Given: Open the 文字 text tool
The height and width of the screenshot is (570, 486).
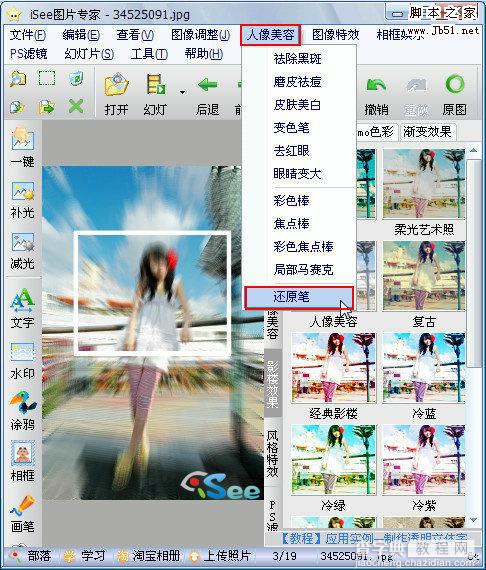Looking at the screenshot, I should (x=23, y=308).
